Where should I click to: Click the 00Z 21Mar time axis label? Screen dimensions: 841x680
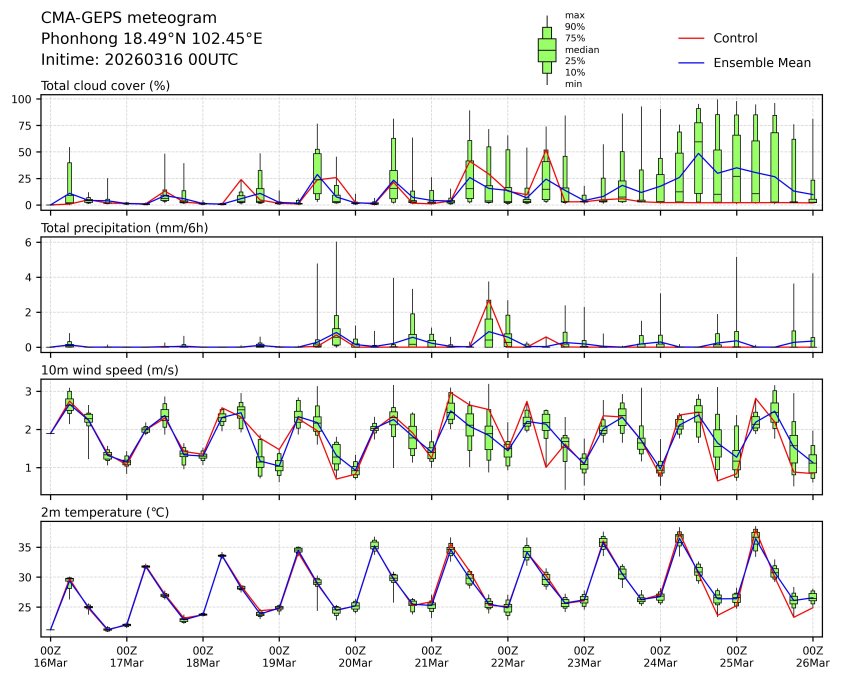click(431, 656)
